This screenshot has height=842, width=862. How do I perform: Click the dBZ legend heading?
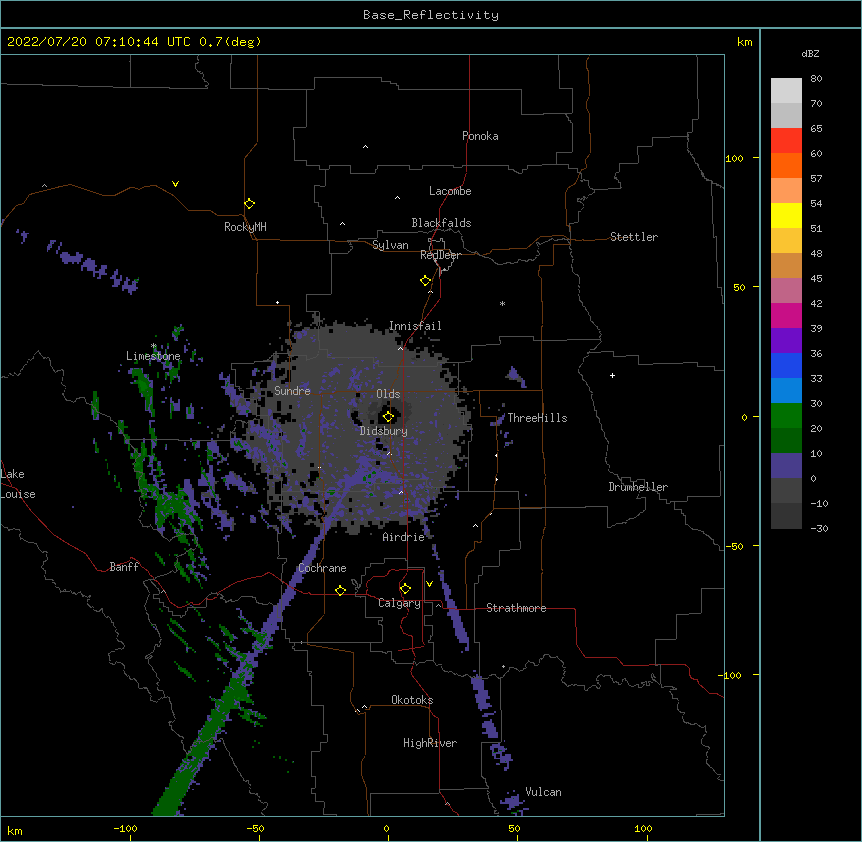point(810,53)
